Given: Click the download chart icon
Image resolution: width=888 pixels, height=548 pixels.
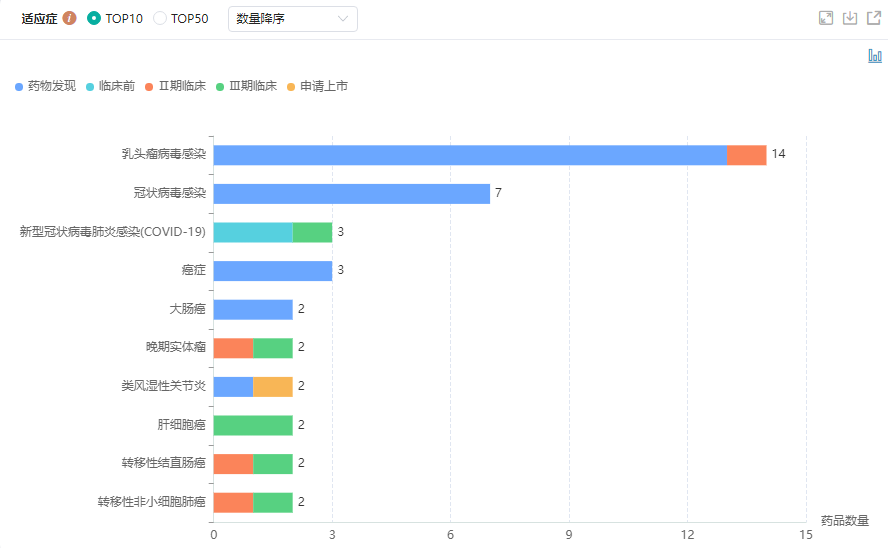Looking at the screenshot, I should [850, 18].
